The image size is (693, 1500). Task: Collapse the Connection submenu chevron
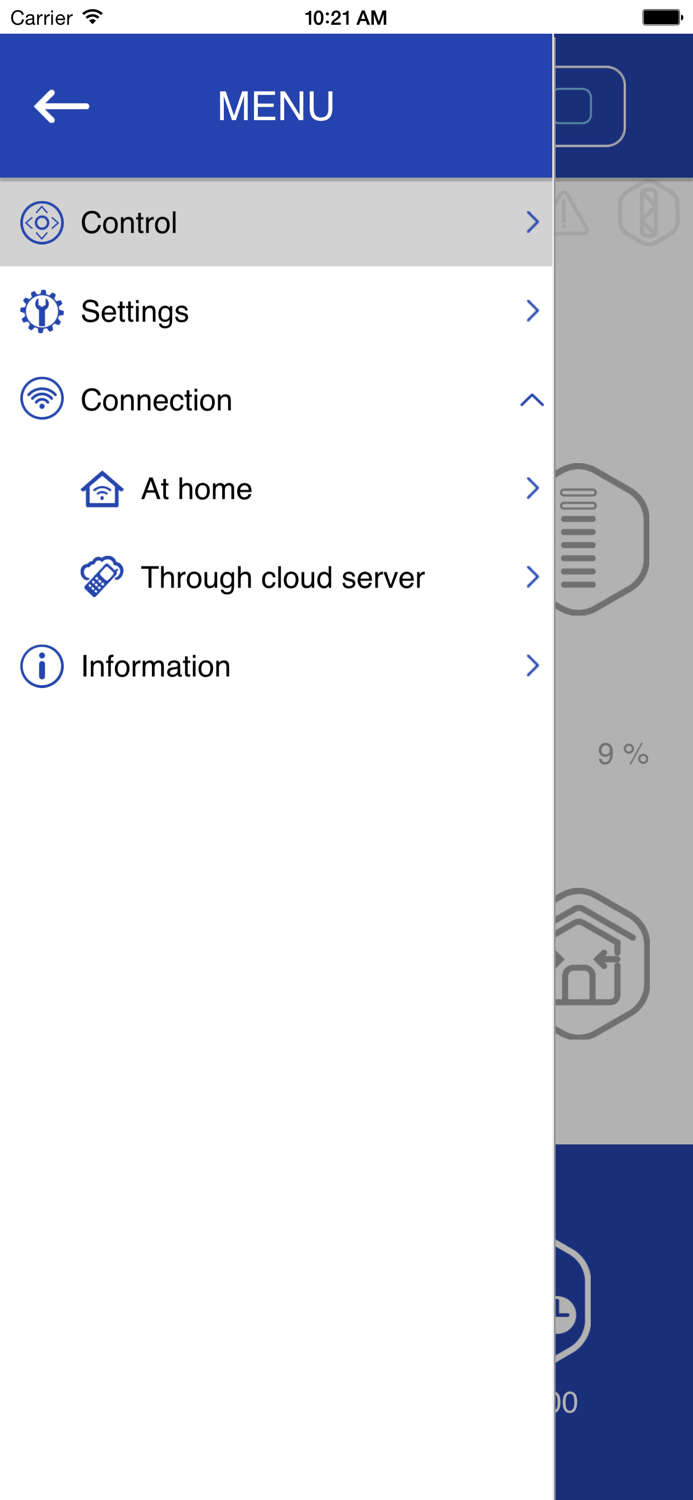(x=532, y=401)
